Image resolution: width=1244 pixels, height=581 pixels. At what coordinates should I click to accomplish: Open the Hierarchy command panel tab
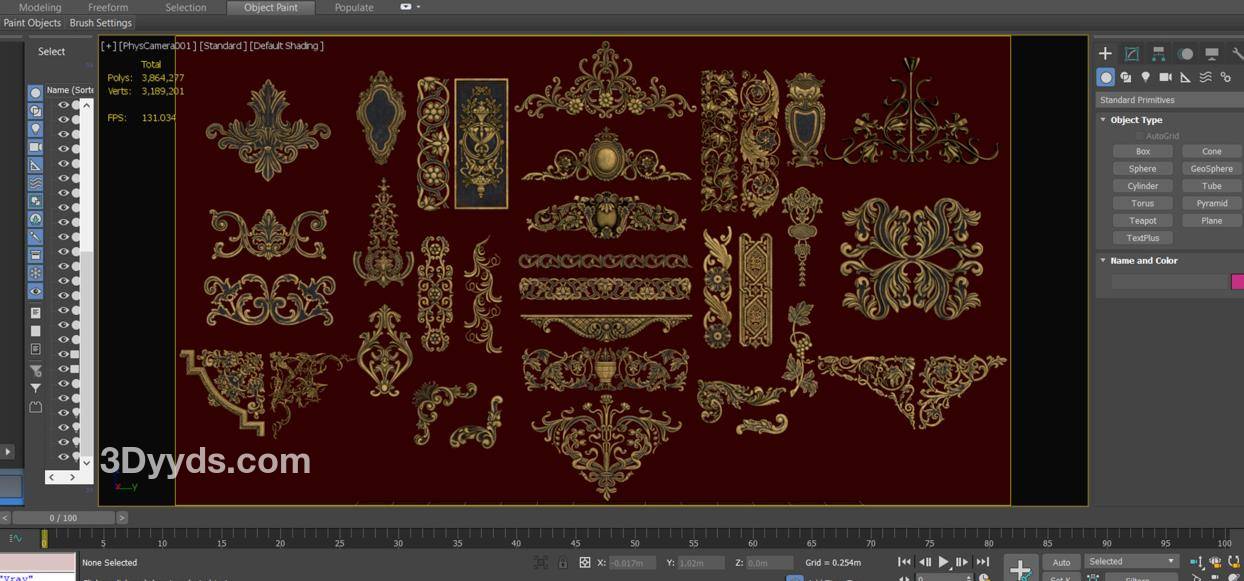tap(1158, 54)
